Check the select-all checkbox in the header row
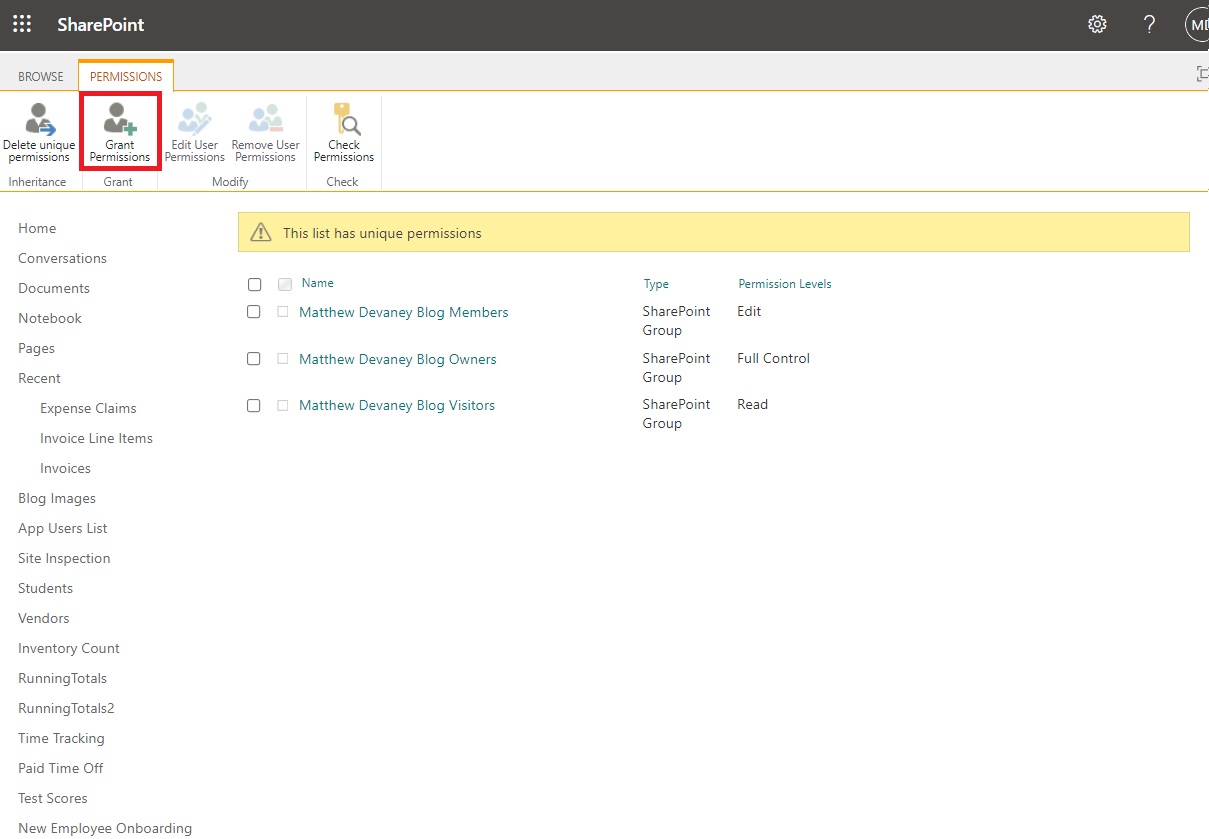 [254, 284]
